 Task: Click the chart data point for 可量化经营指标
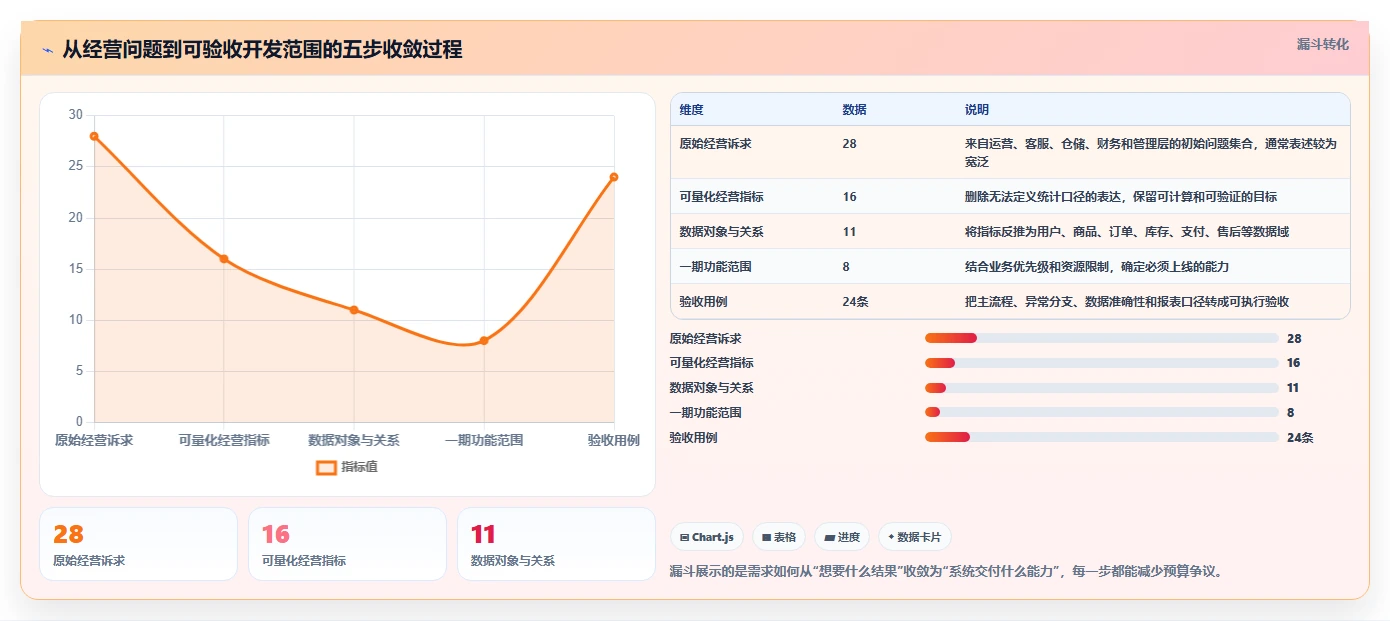click(x=224, y=259)
